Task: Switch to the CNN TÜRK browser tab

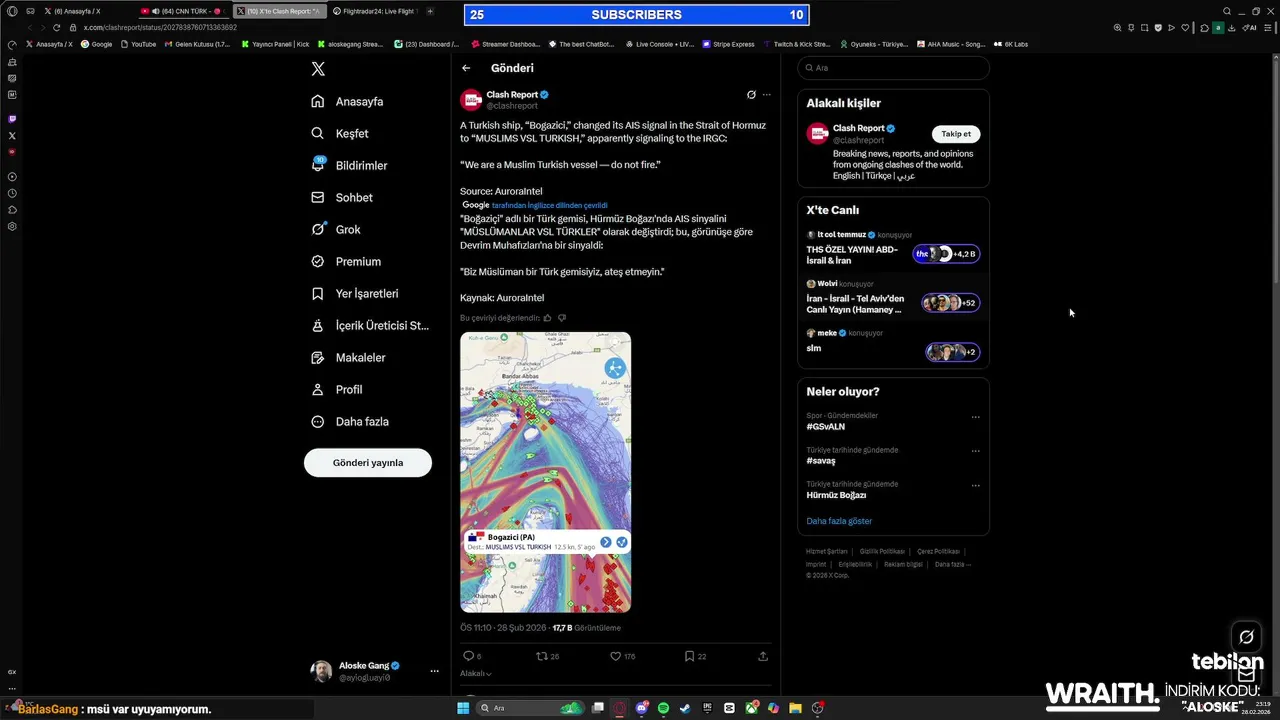Action: (182, 11)
